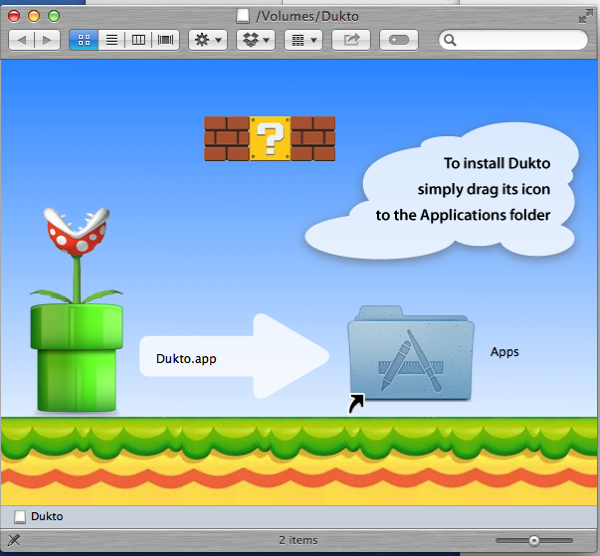600x556 pixels.
Task: Enter full screen with the title bar arrows
Action: coord(585,17)
